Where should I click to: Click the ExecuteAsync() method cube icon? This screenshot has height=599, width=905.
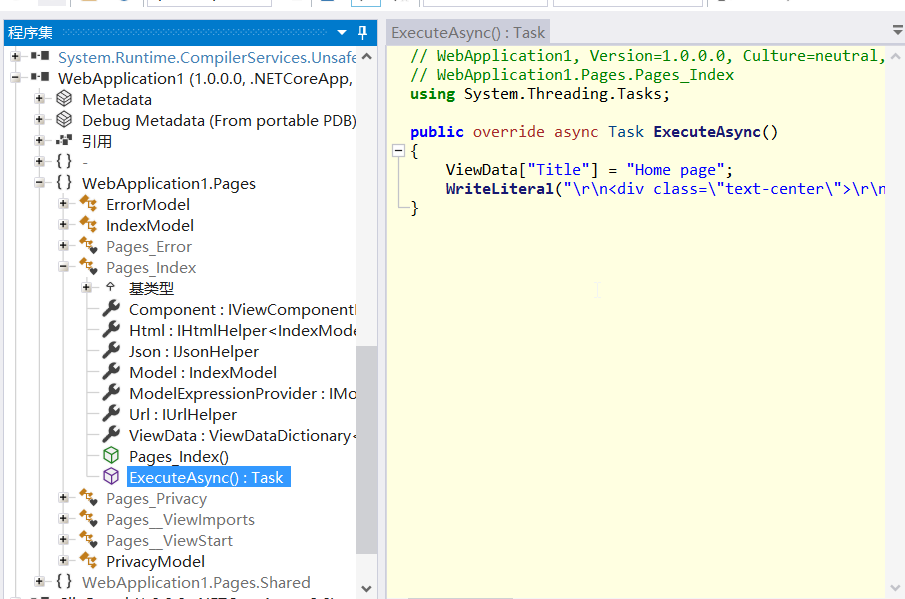111,477
